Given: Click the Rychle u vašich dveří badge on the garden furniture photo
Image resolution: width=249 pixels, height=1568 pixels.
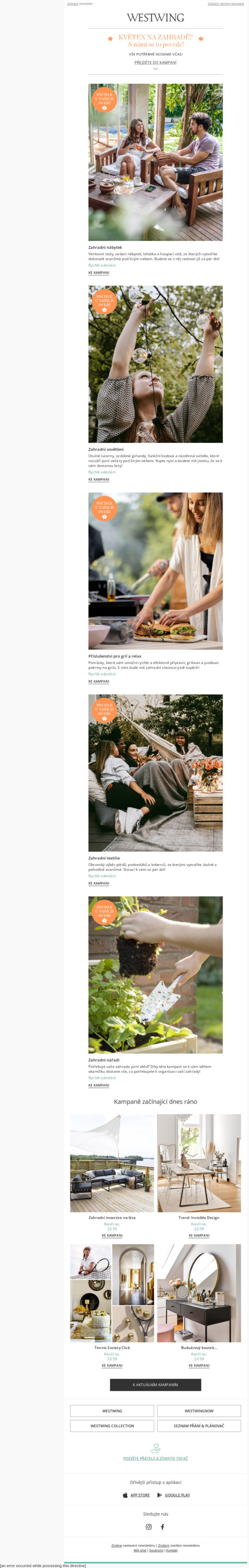Looking at the screenshot, I should coord(104,100).
